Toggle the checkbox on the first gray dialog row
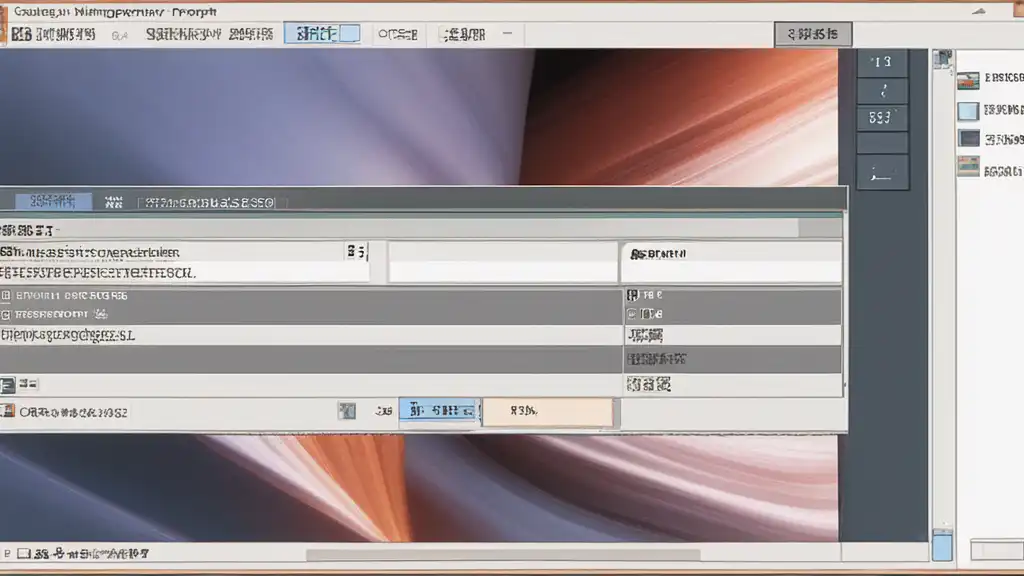Viewport: 1024px width, 576px height. pyautogui.click(x=7, y=296)
